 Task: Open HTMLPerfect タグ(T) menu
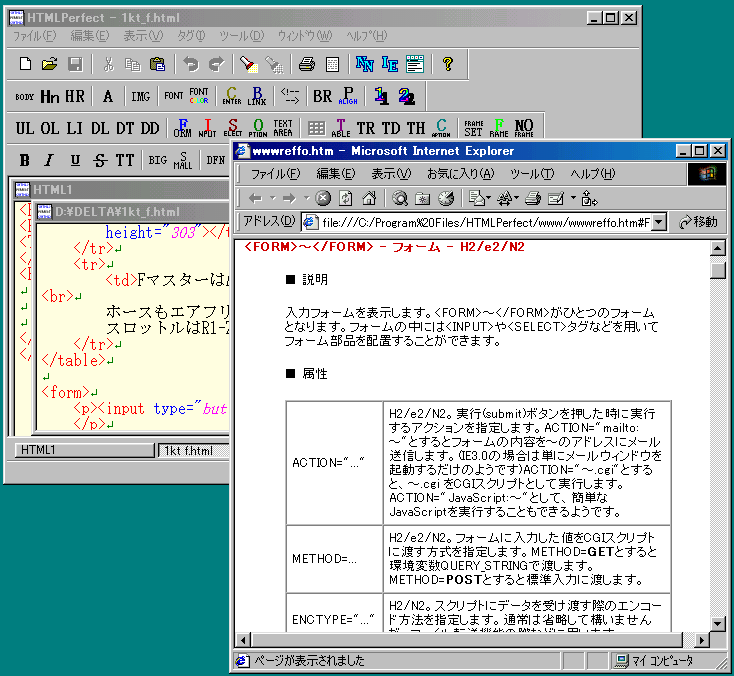(x=191, y=36)
